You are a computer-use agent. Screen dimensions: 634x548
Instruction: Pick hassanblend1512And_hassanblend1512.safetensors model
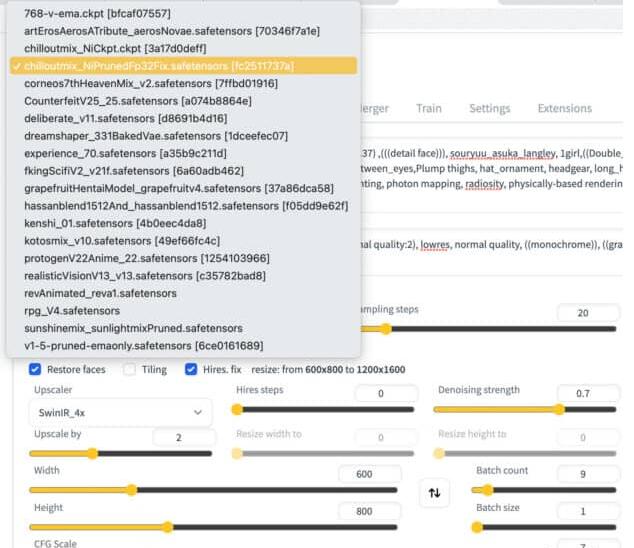[184, 206]
